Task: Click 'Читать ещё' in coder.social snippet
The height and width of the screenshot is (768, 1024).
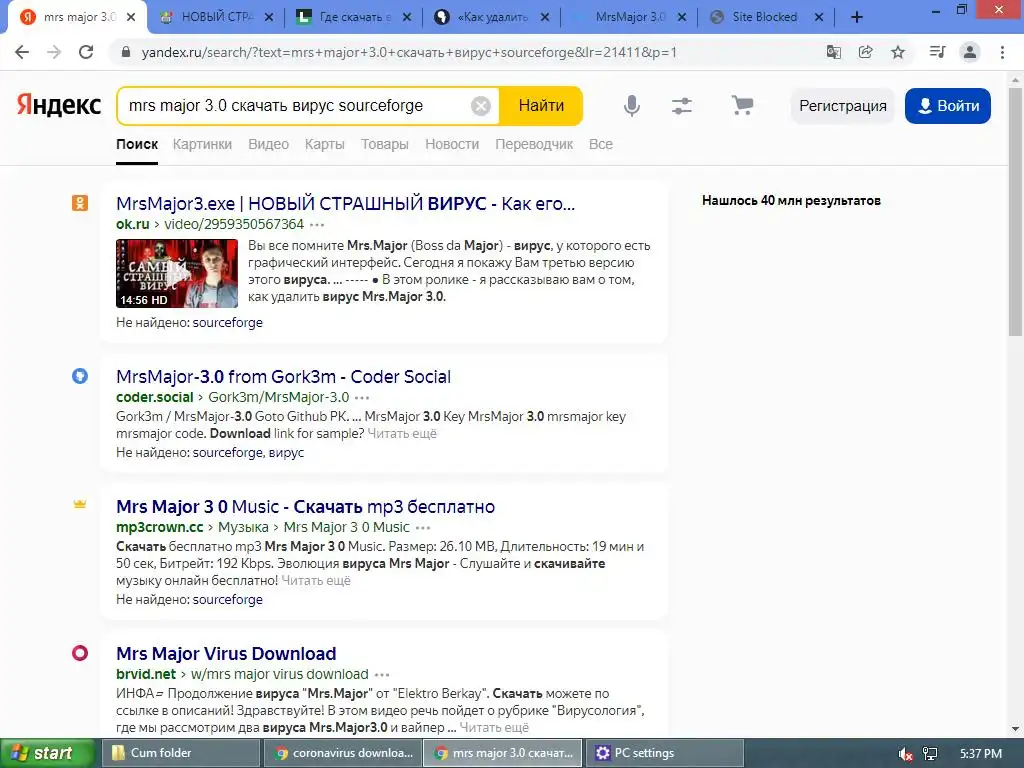Action: (x=402, y=434)
